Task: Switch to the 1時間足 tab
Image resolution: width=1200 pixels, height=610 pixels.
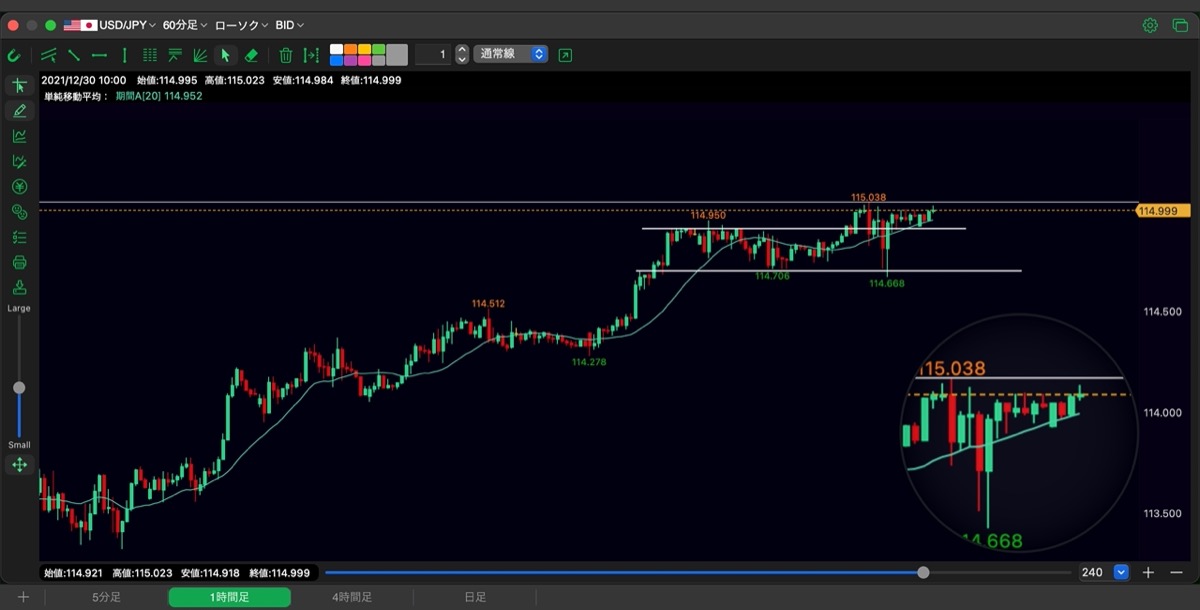Action: click(x=229, y=597)
